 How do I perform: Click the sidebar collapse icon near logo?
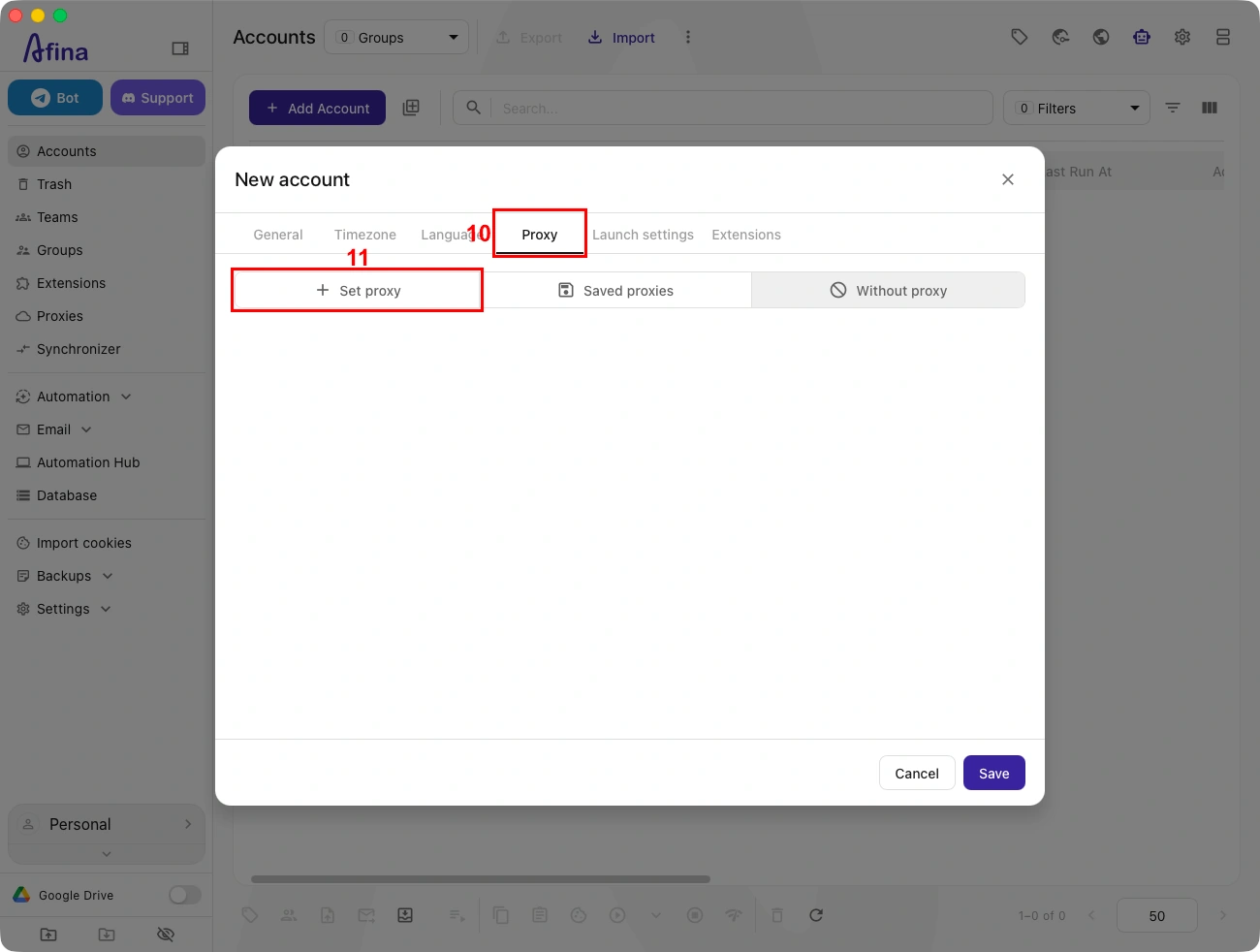coord(180,48)
